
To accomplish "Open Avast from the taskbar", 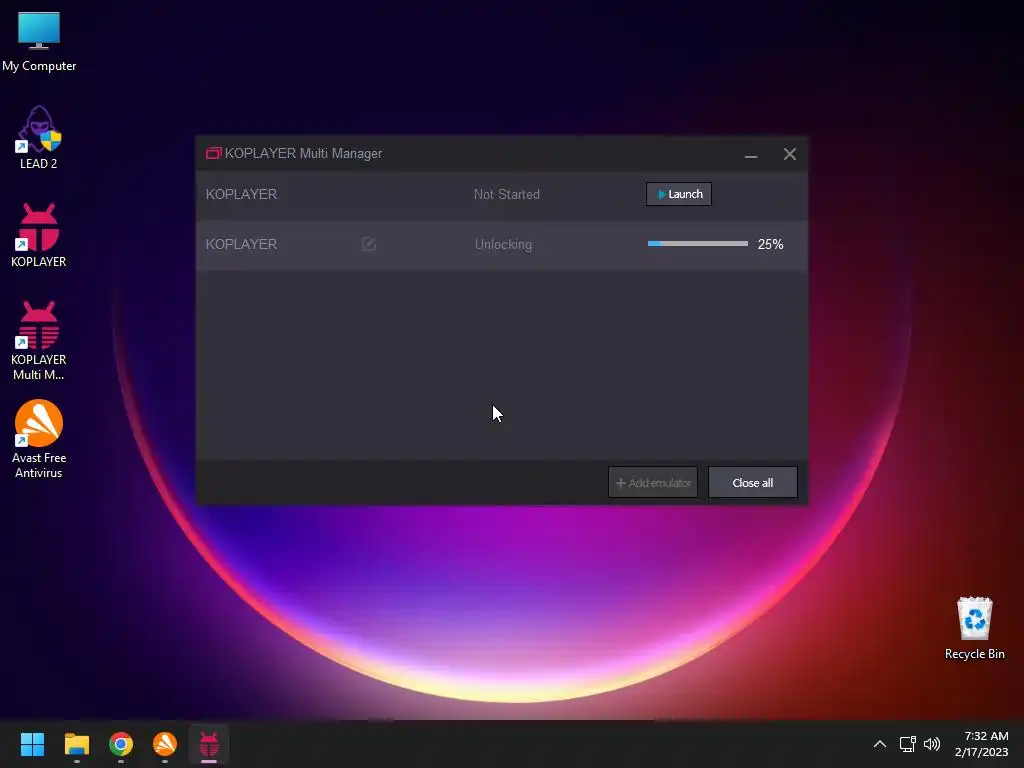I will 165,744.
